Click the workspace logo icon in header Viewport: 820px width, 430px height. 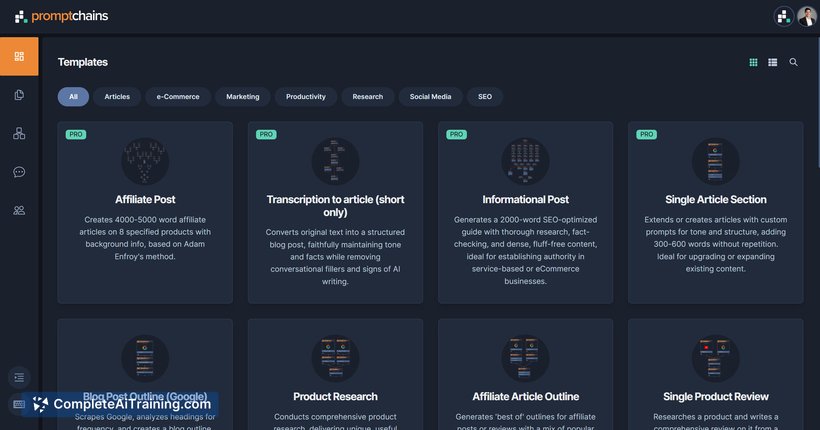click(783, 17)
